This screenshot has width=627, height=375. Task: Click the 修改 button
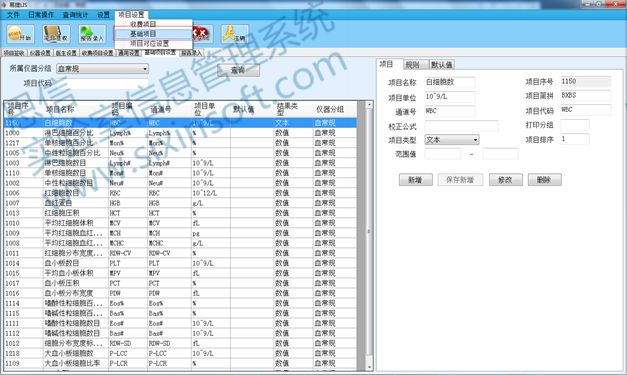[505, 180]
